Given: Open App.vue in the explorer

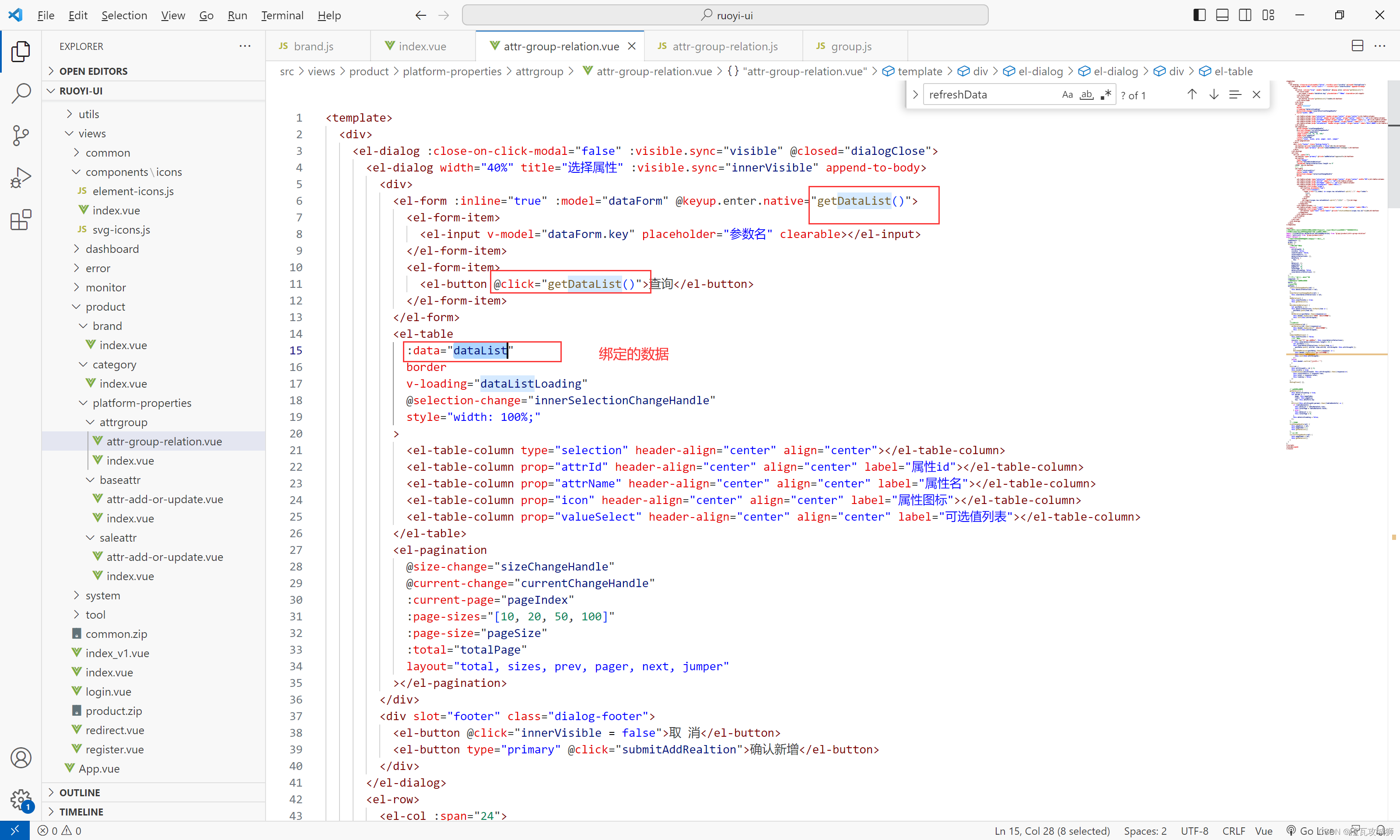Looking at the screenshot, I should 154,768.
